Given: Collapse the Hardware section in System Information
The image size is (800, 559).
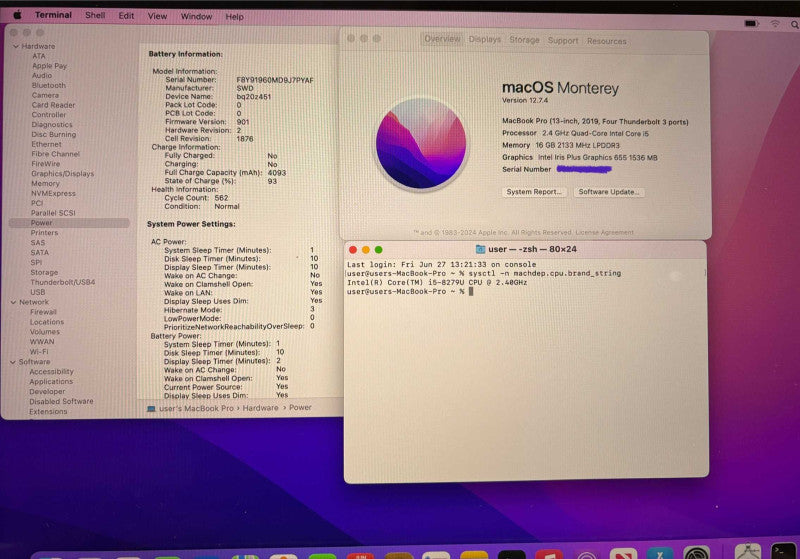Looking at the screenshot, I should (x=16, y=46).
